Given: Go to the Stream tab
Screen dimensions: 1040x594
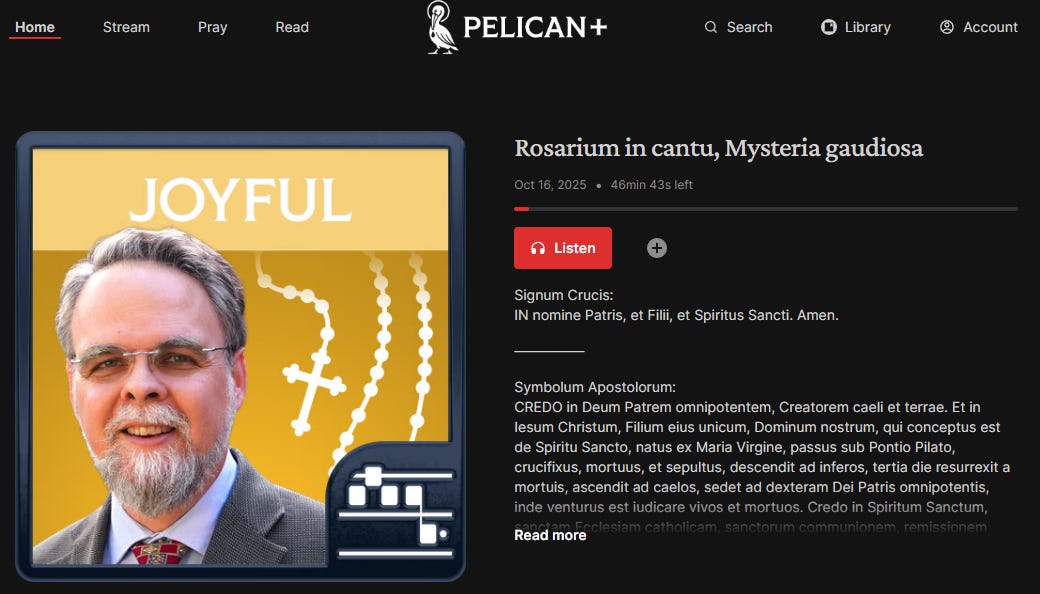Looking at the screenshot, I should click(126, 27).
